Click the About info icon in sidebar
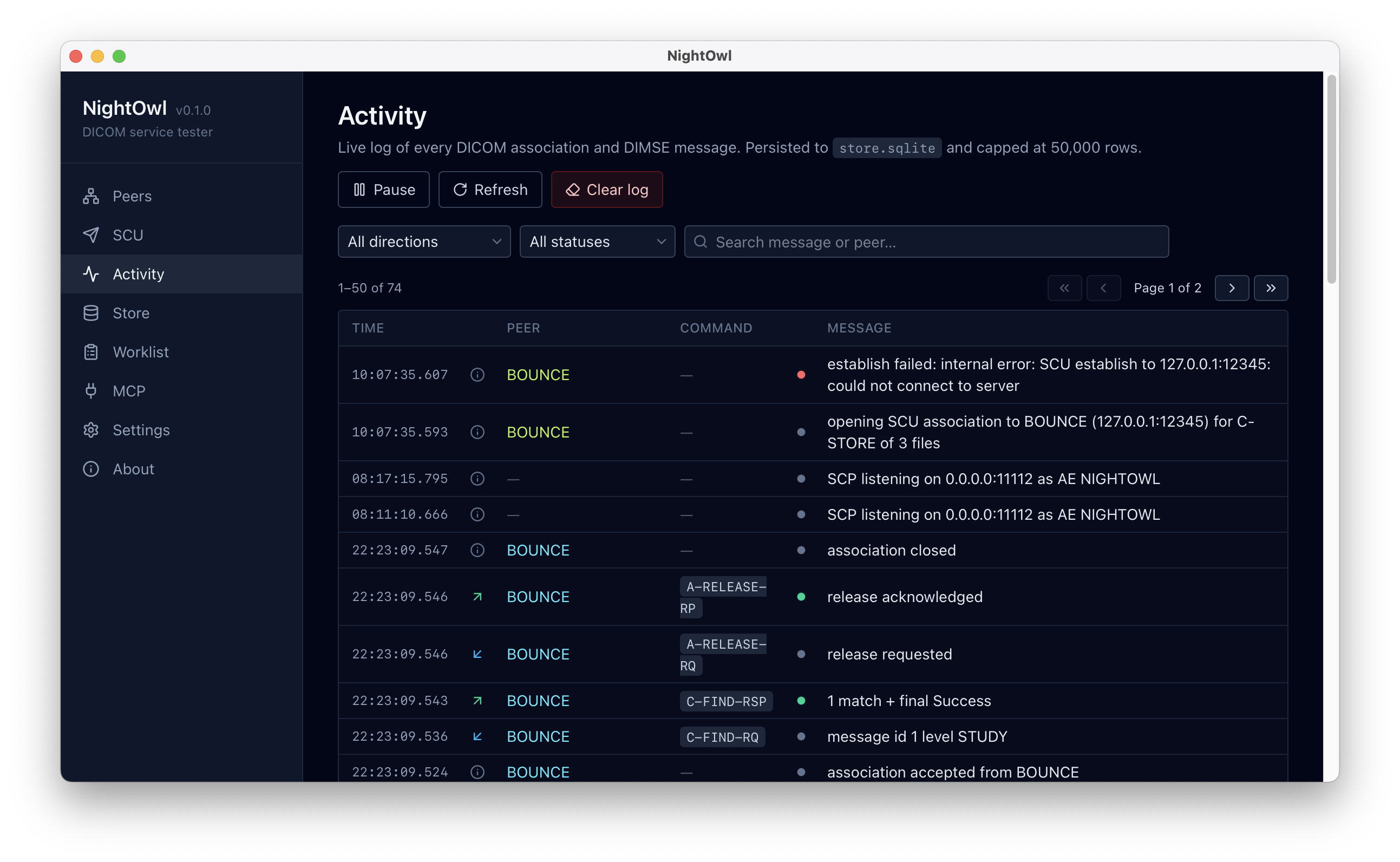The width and height of the screenshot is (1400, 862). (x=90, y=468)
